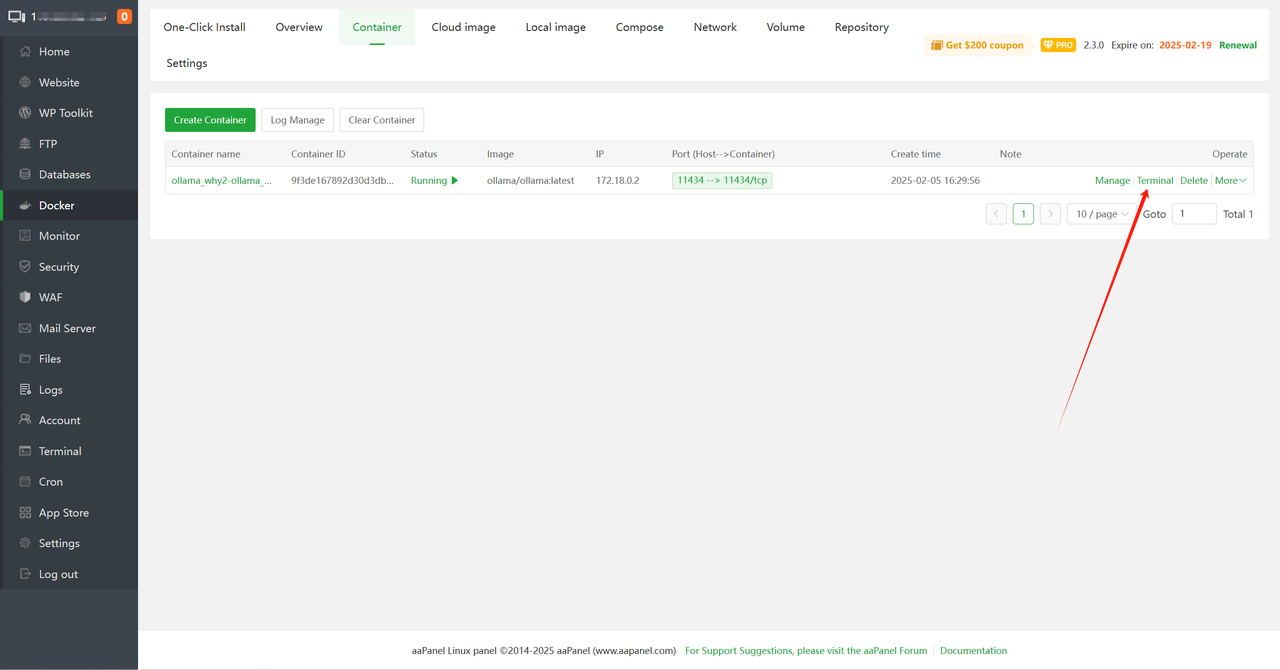Click the 11434 --> 11434/tcp port tag

[x=722, y=180]
